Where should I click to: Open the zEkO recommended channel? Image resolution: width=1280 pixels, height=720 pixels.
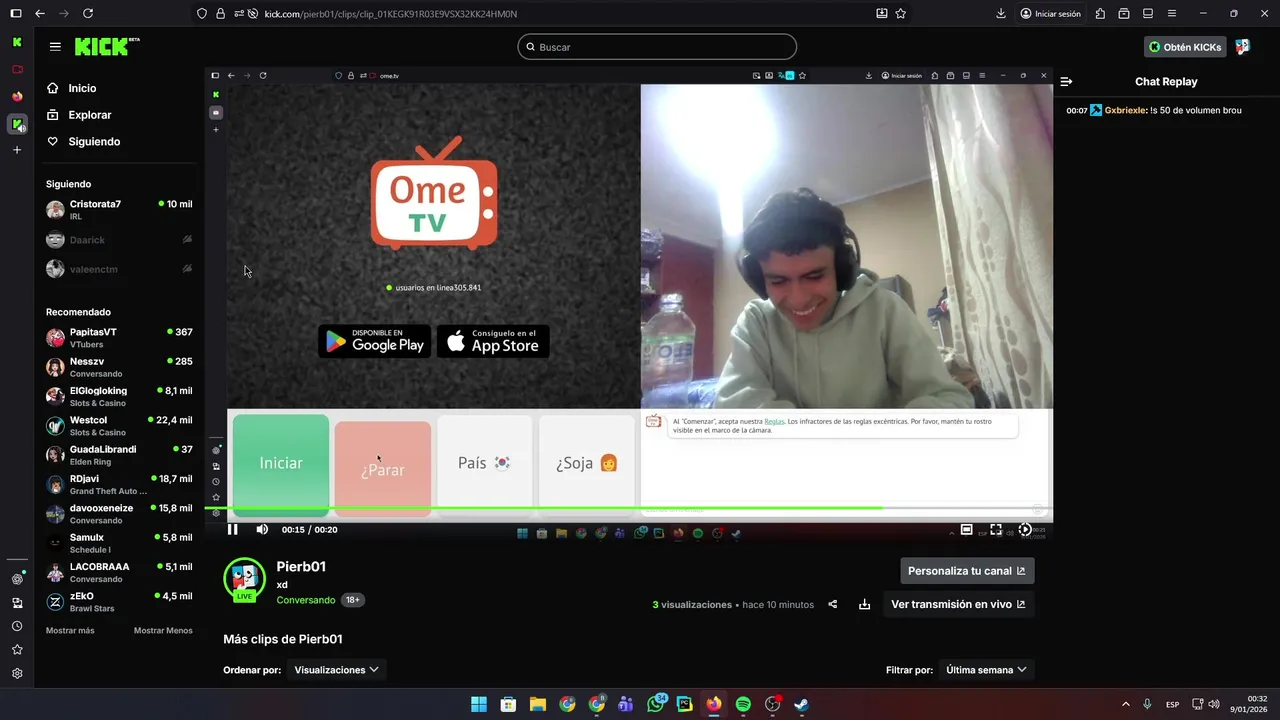[118, 602]
